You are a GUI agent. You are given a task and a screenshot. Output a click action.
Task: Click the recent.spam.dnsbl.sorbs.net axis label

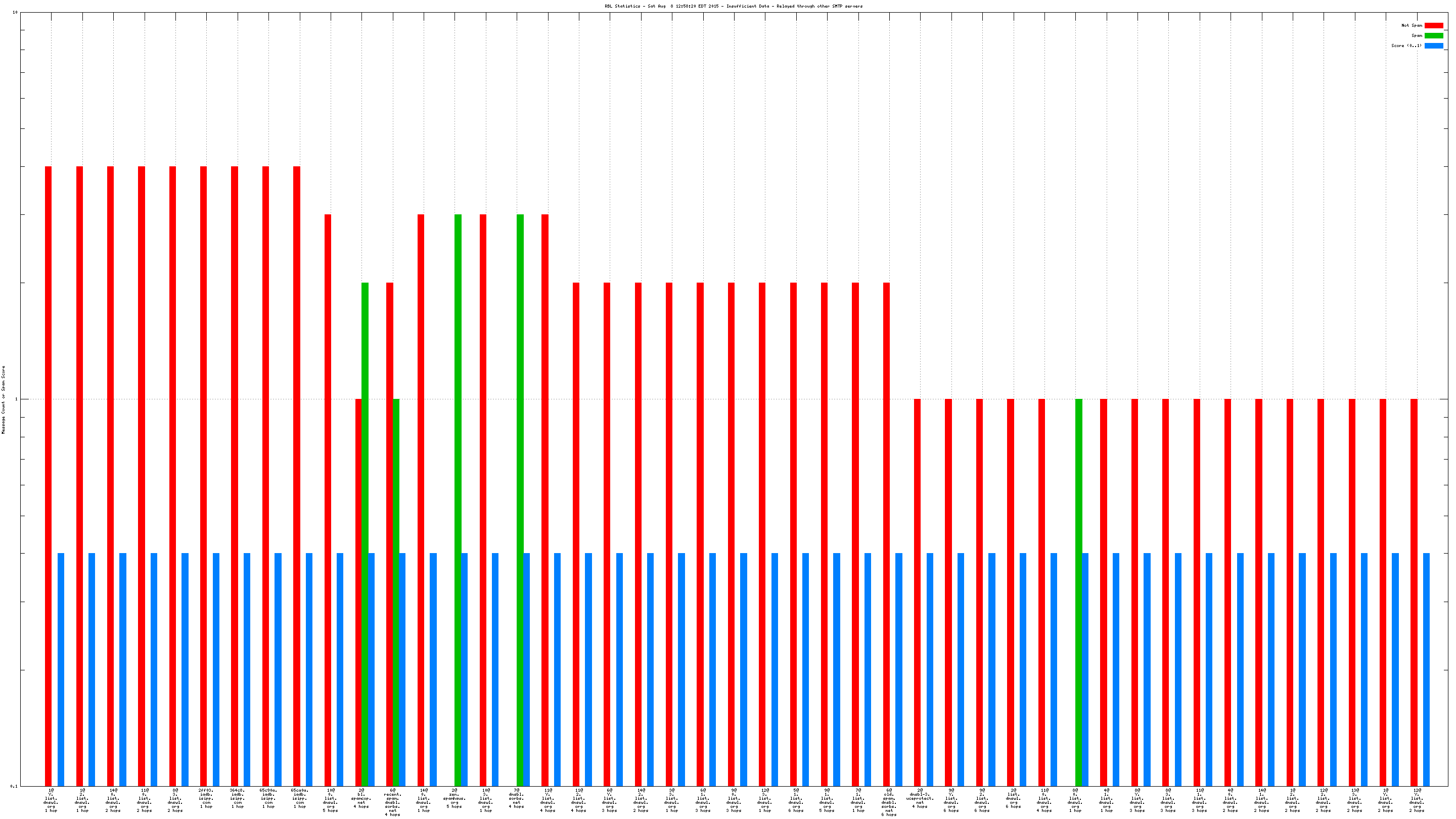[x=392, y=802]
